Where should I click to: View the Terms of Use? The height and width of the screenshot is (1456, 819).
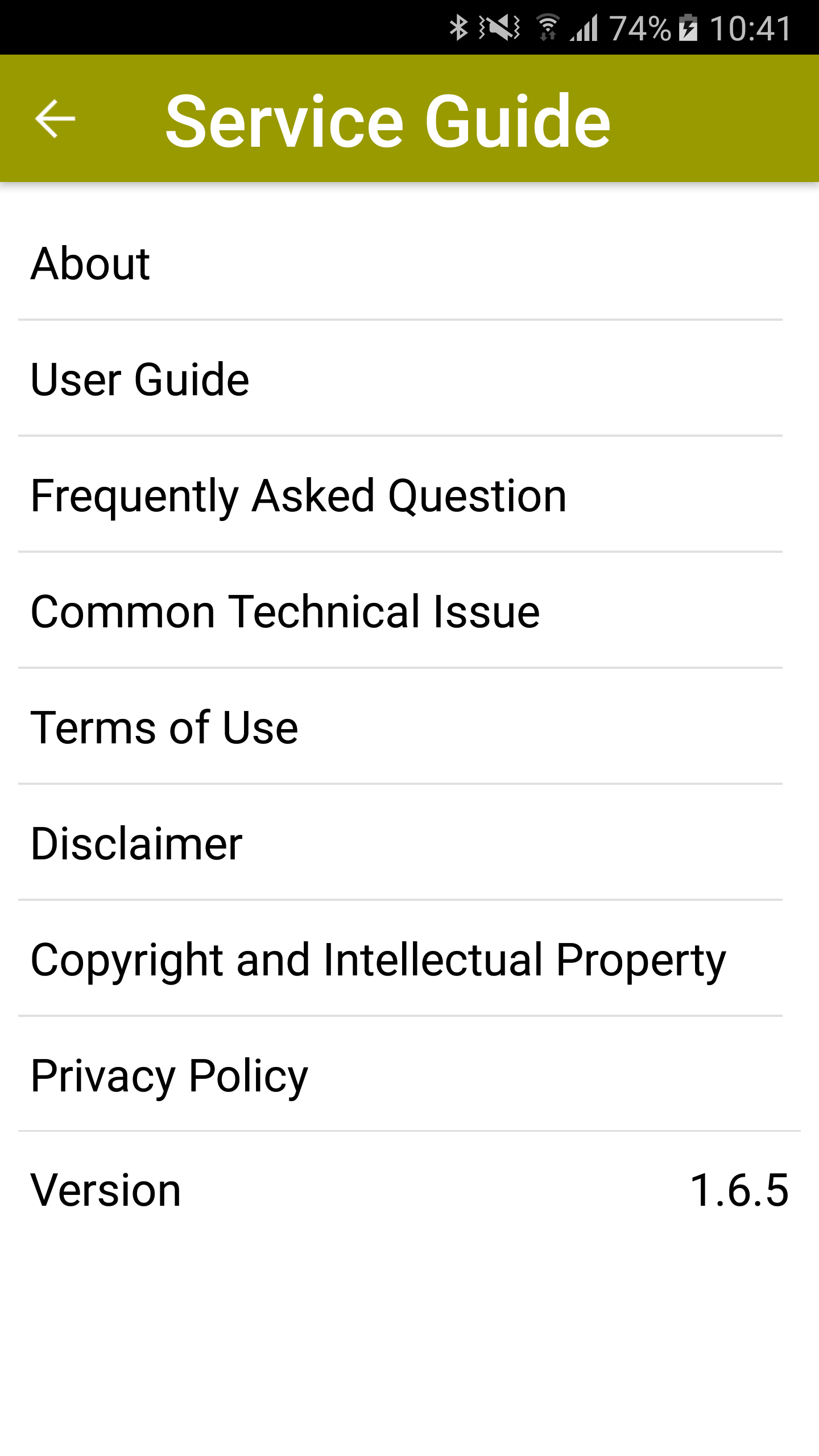click(x=164, y=727)
